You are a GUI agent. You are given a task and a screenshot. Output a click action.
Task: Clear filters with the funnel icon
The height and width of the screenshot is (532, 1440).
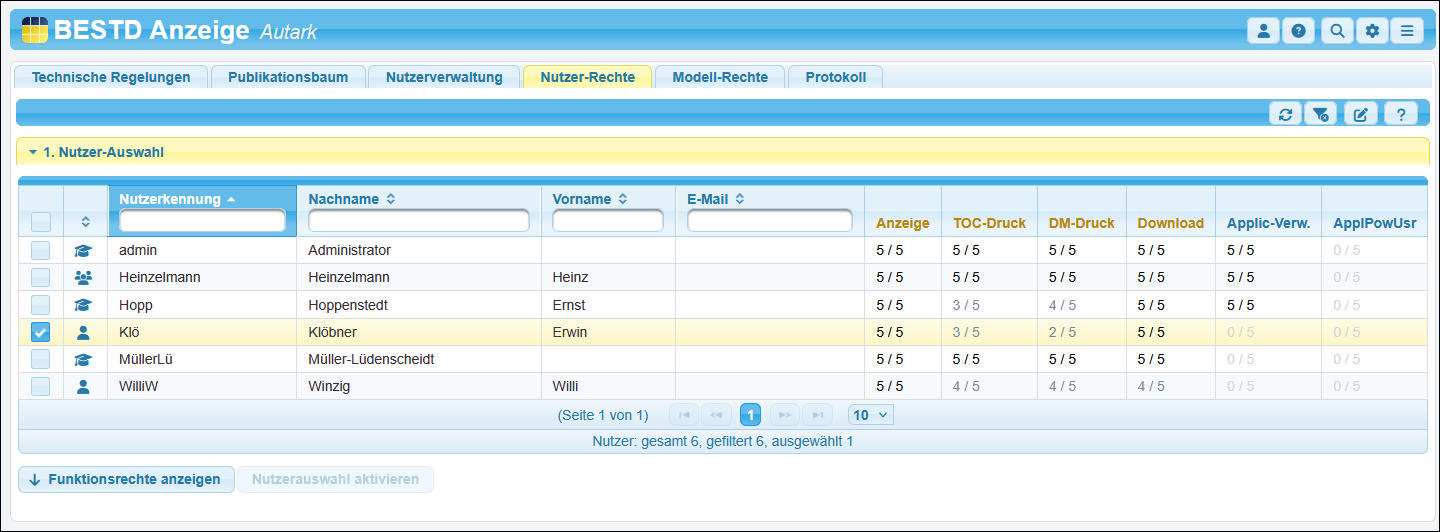click(x=1321, y=114)
